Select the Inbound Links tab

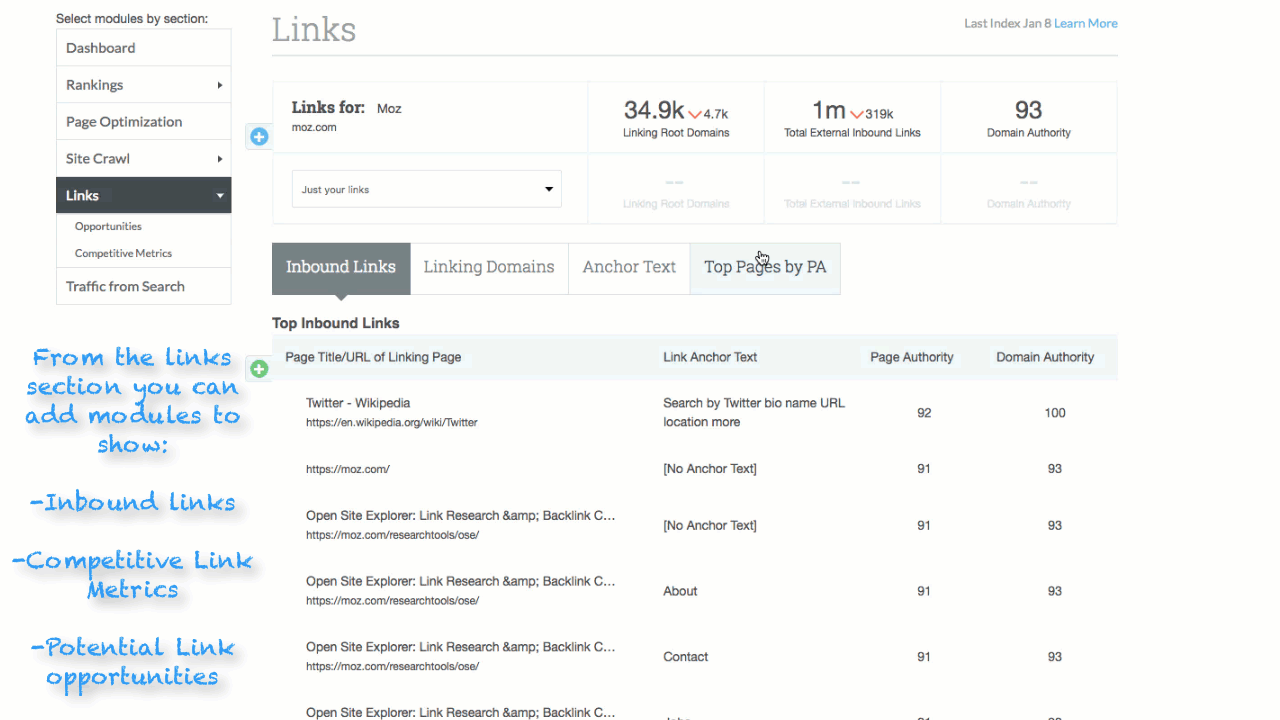pyautogui.click(x=341, y=267)
